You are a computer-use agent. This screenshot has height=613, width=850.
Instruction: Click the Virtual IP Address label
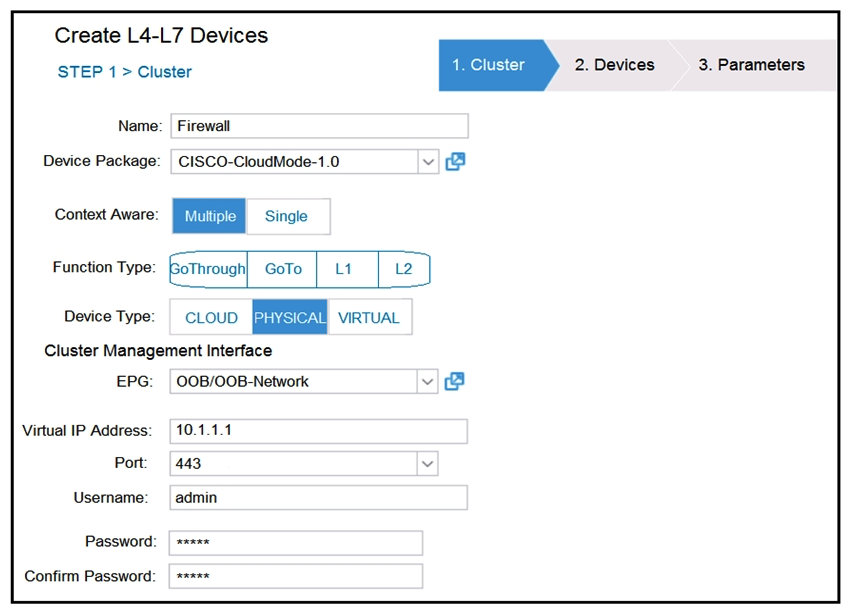point(87,430)
